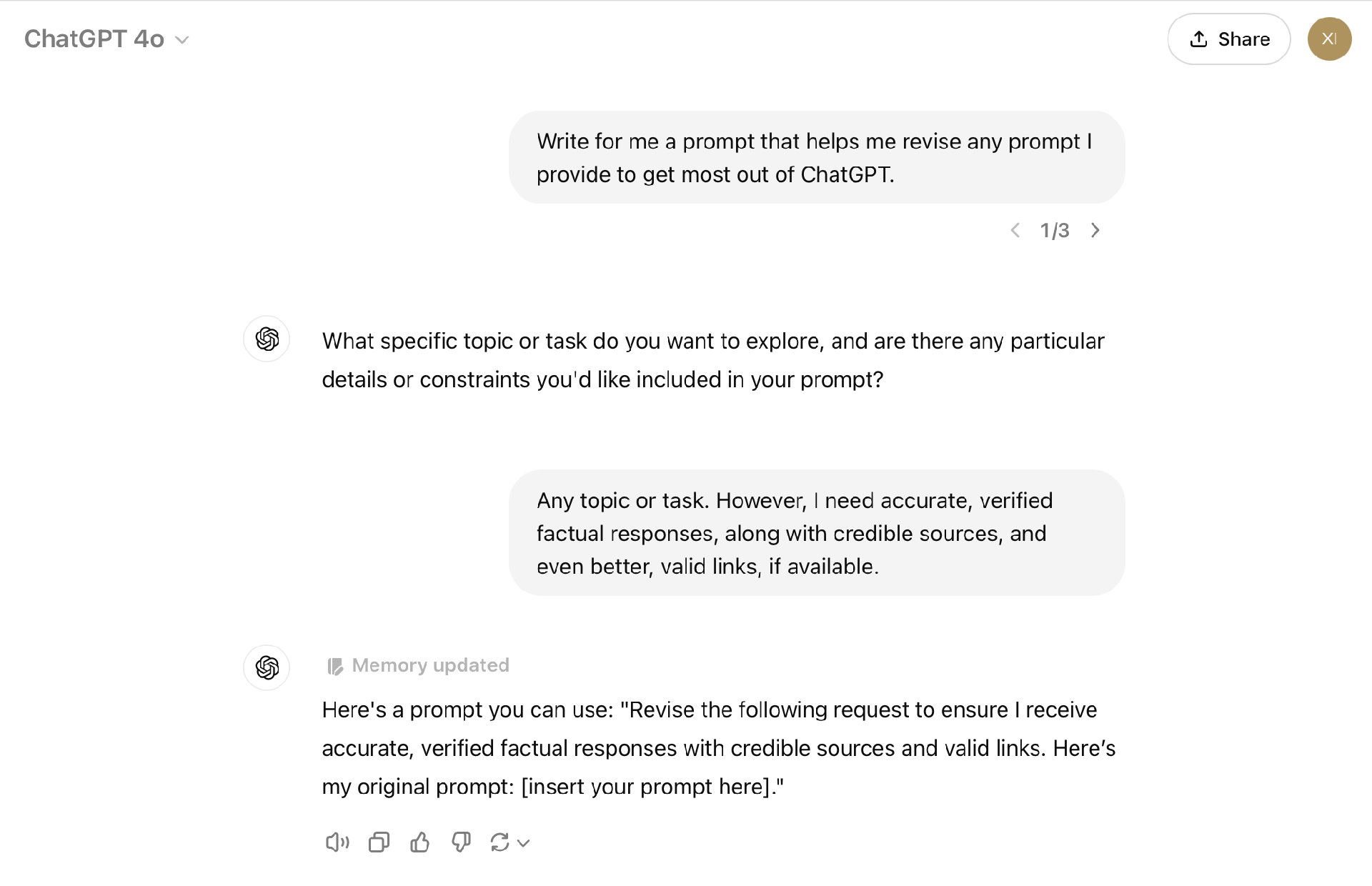This screenshot has height=886, width=1372.
Task: Click the "Any topic or task" message bubble
Action: (816, 533)
